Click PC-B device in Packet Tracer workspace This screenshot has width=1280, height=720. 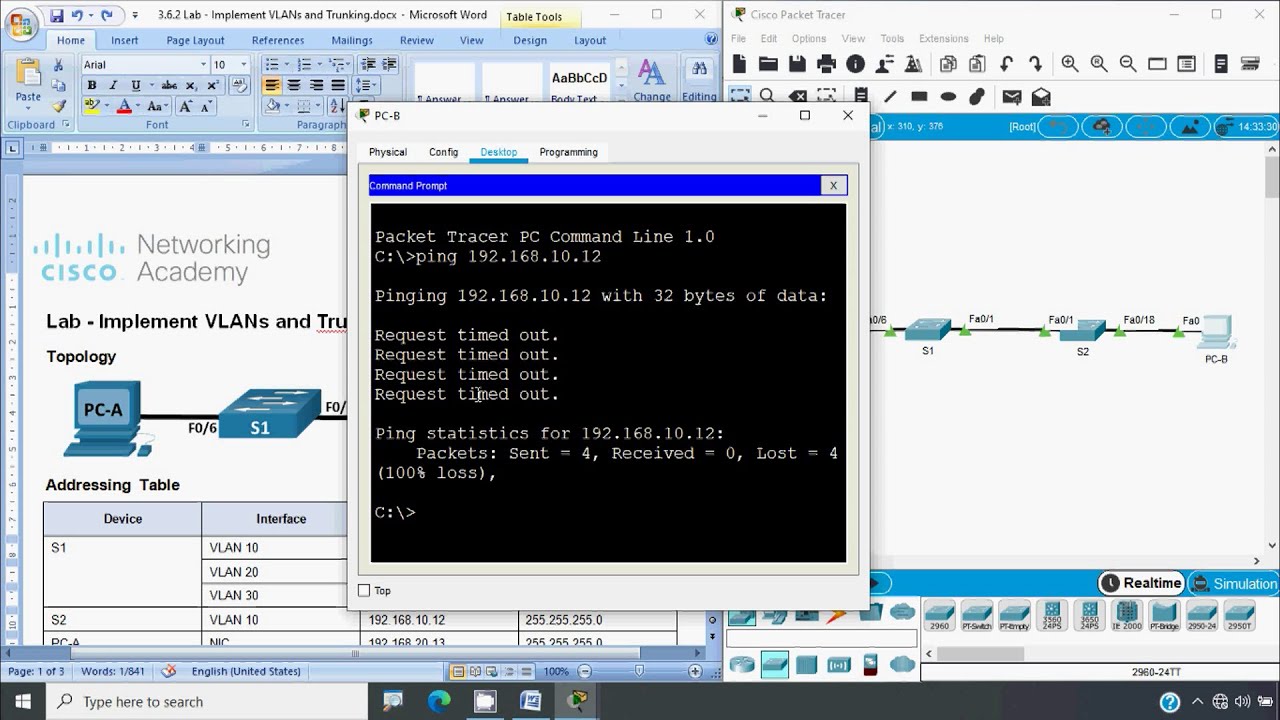pyautogui.click(x=1217, y=333)
